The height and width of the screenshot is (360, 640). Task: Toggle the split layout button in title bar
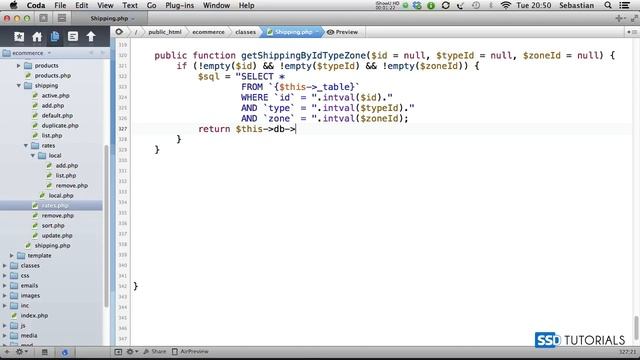(62, 18)
